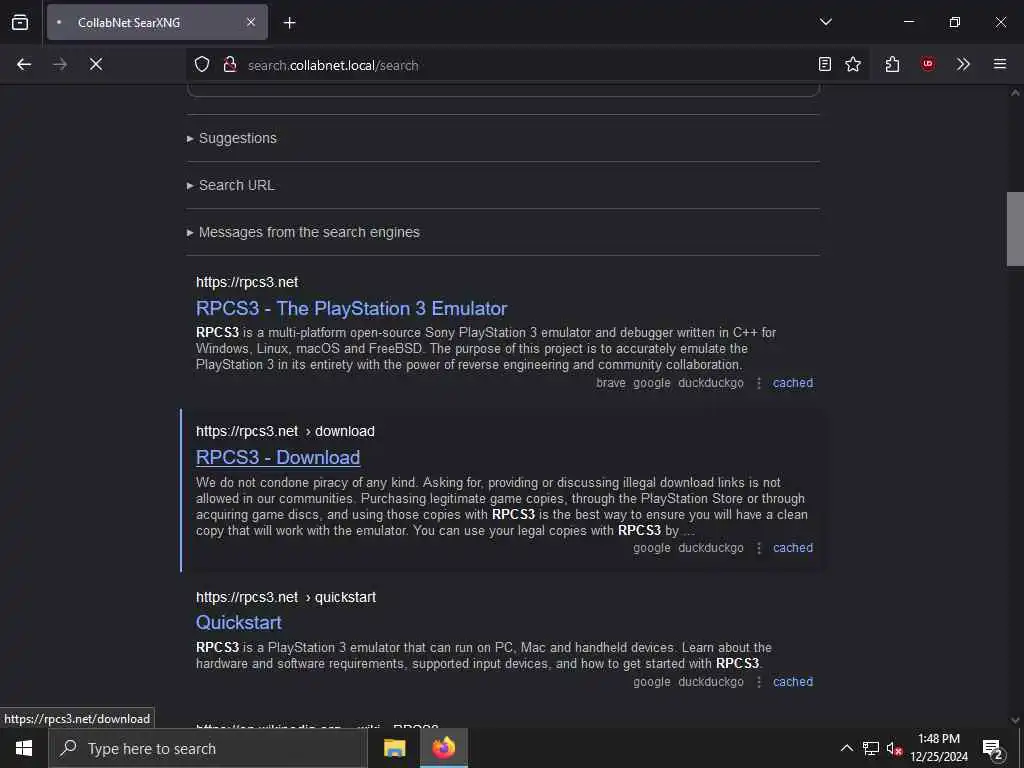Image resolution: width=1024 pixels, height=768 pixels.
Task: Open a new tab with plus button
Action: coord(289,23)
